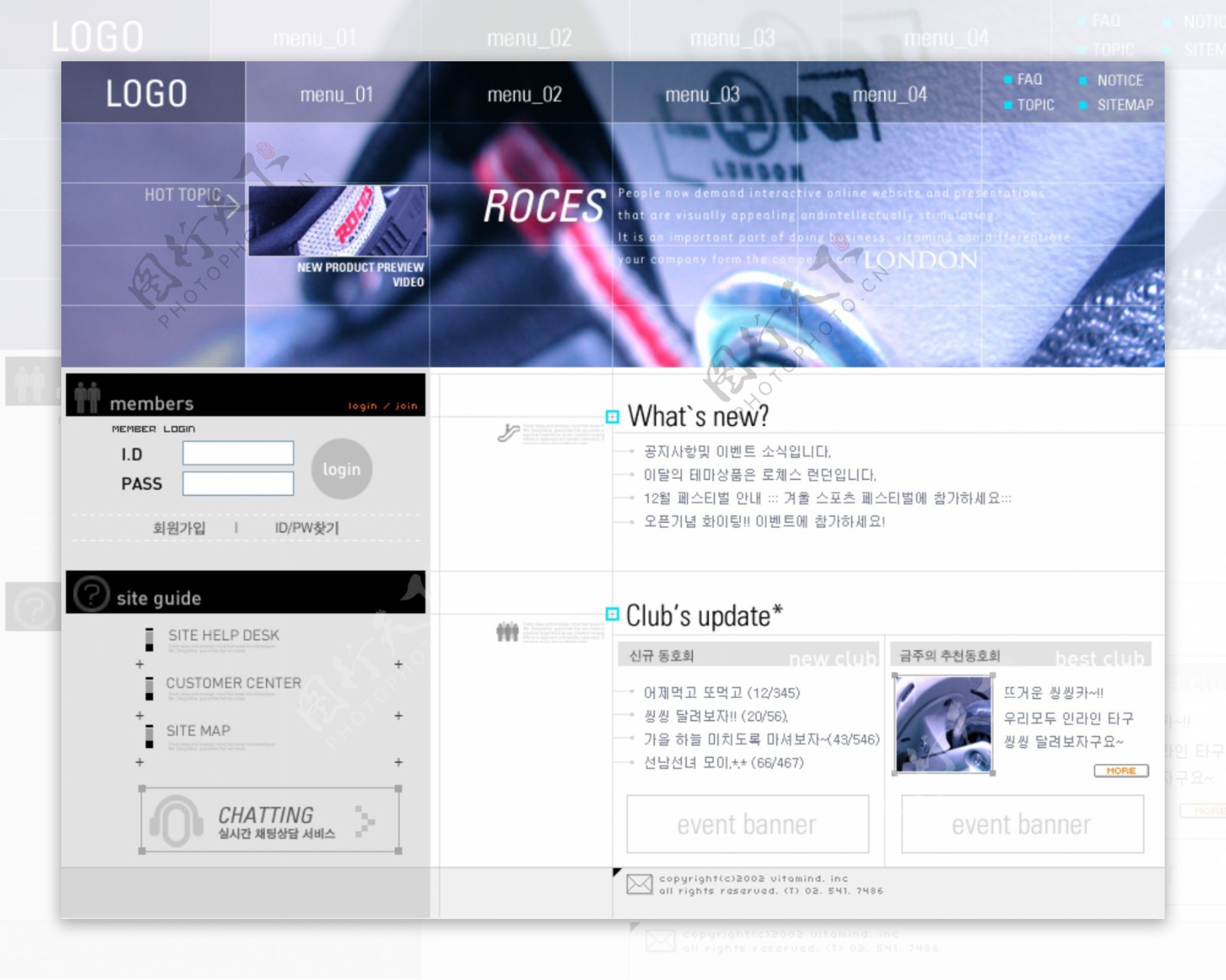The image size is (1226, 980).
Task: Click the login / join link
Action: pos(382,405)
